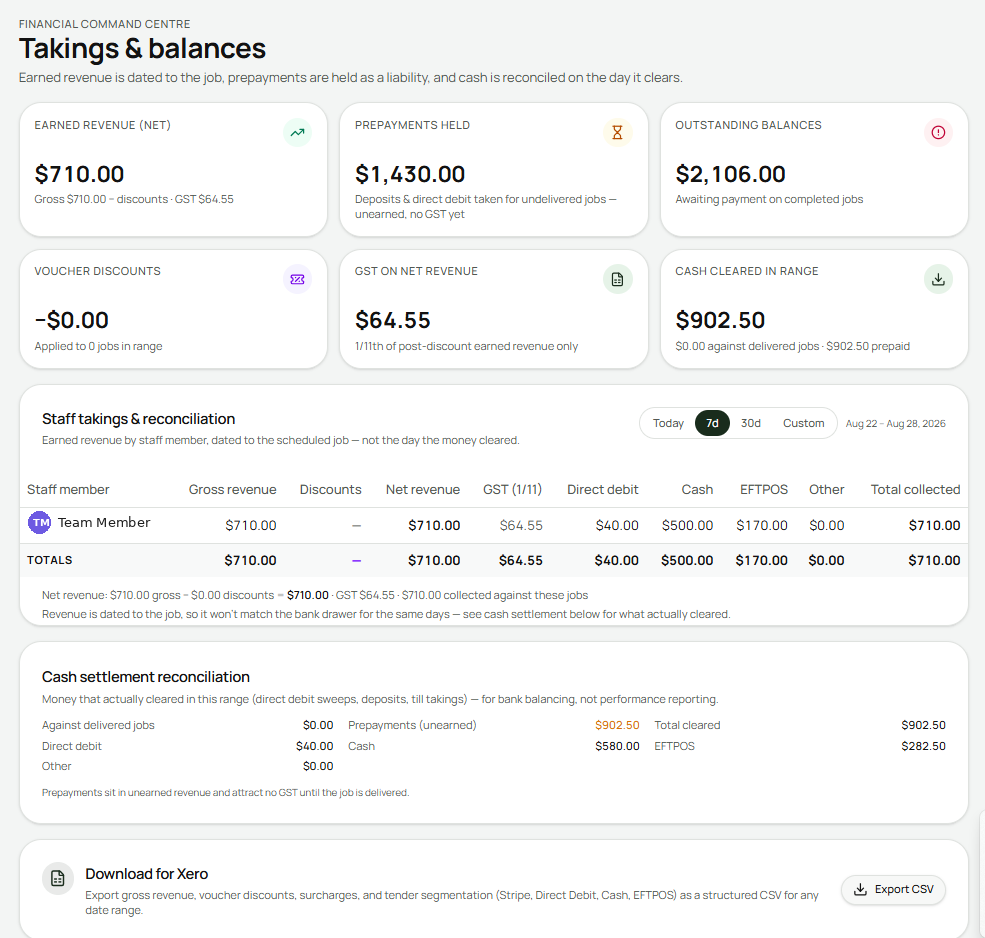Click the Team Member TM avatar
985x938 pixels.
click(x=40, y=523)
